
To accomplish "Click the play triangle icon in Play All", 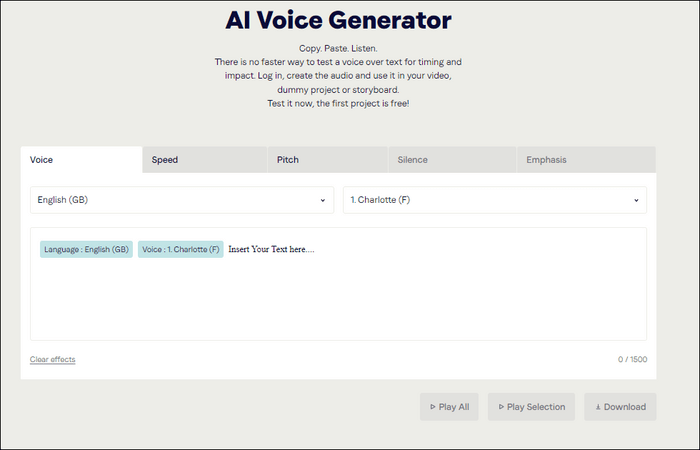I will coord(432,407).
